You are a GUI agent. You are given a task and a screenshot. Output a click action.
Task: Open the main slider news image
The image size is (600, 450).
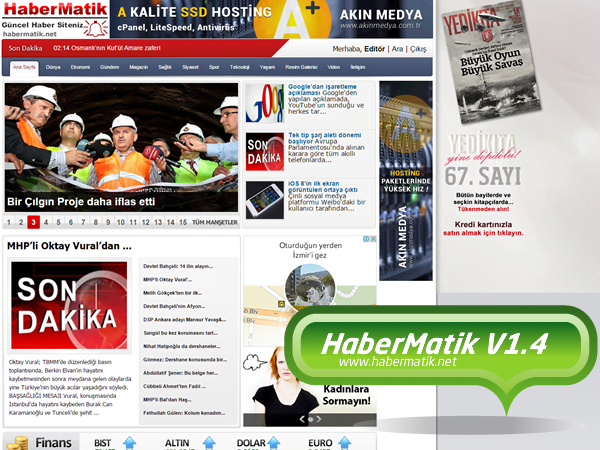point(121,147)
